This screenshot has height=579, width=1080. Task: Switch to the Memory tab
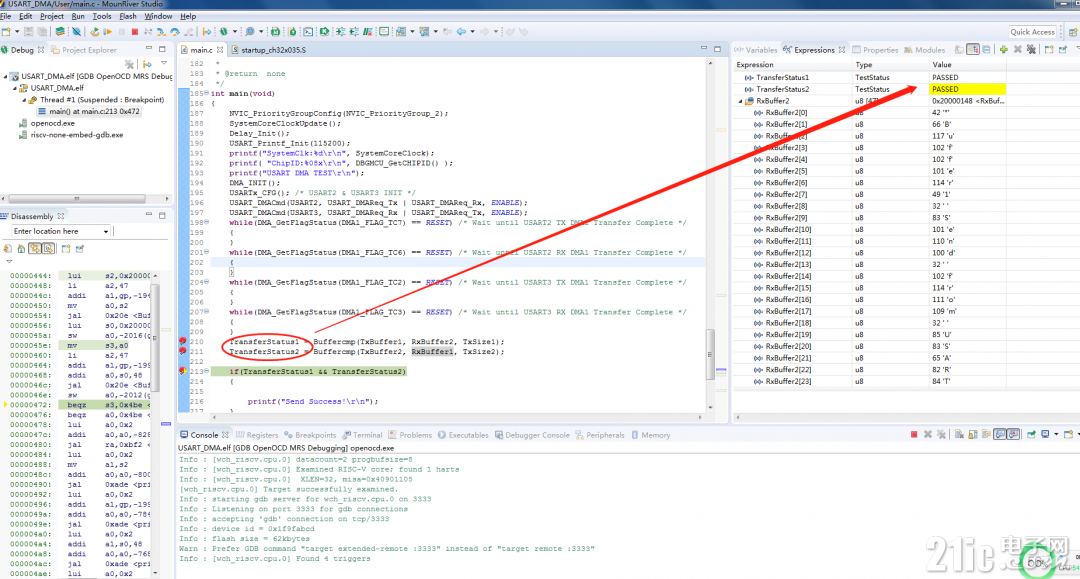click(x=650, y=435)
